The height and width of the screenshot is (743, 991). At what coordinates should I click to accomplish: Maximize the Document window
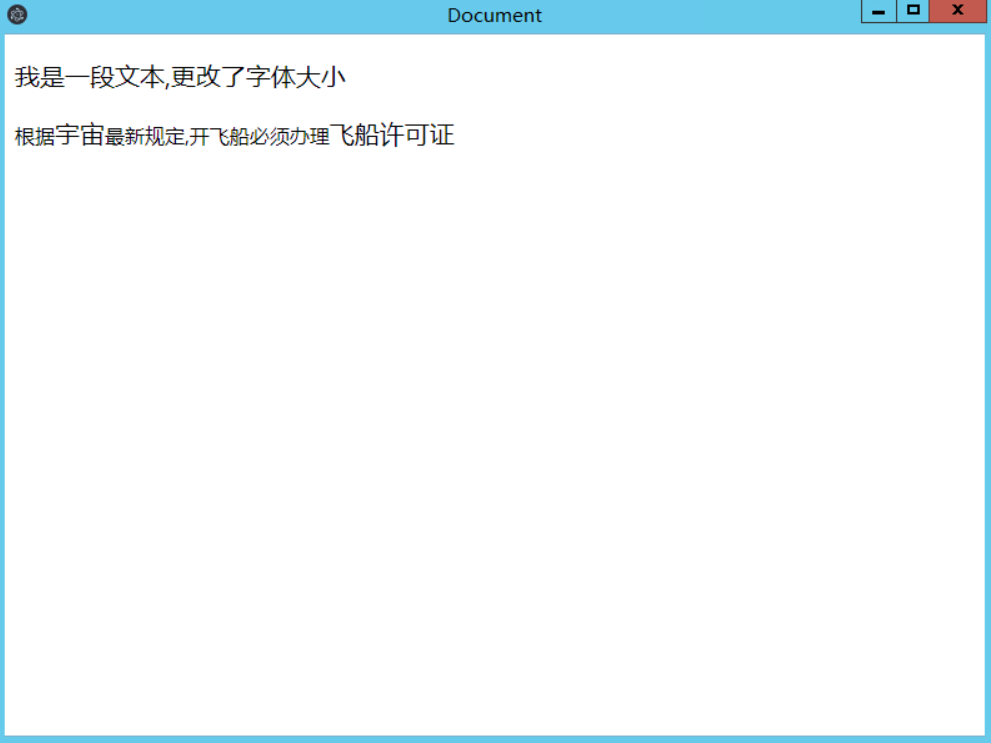[913, 11]
